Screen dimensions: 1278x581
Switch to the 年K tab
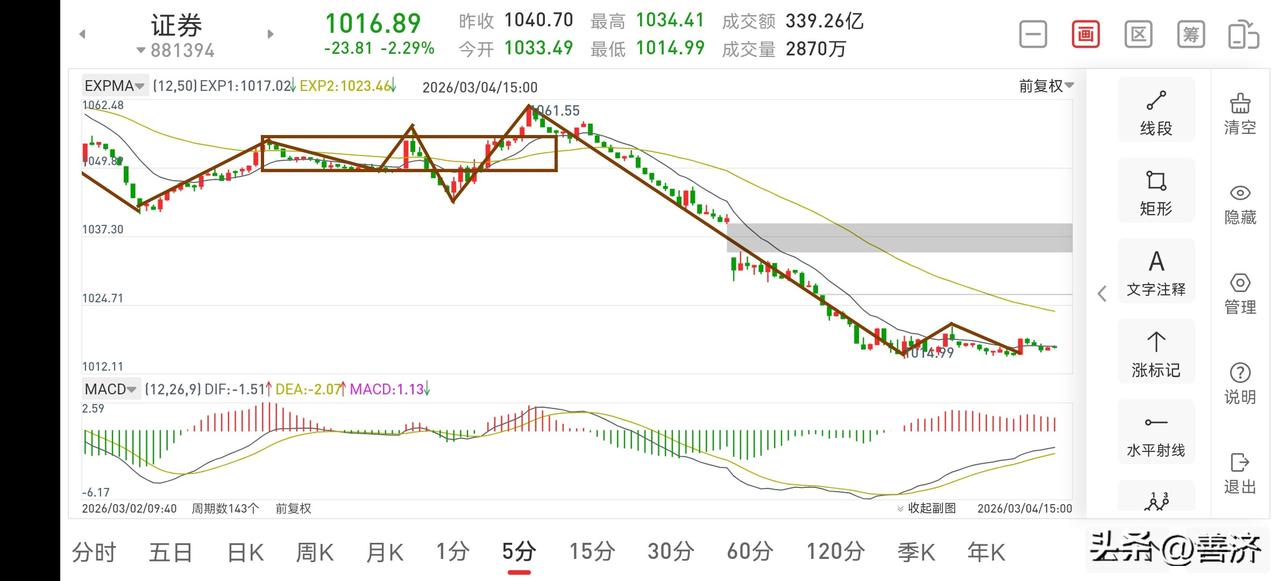tap(986, 551)
